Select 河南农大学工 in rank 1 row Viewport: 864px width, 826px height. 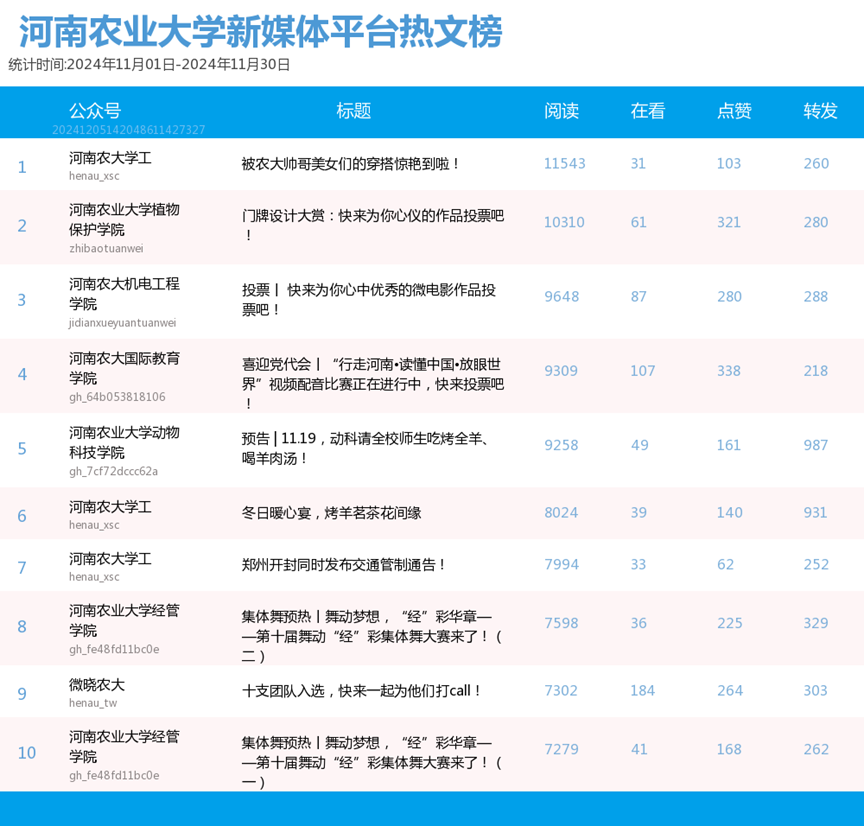(x=110, y=158)
